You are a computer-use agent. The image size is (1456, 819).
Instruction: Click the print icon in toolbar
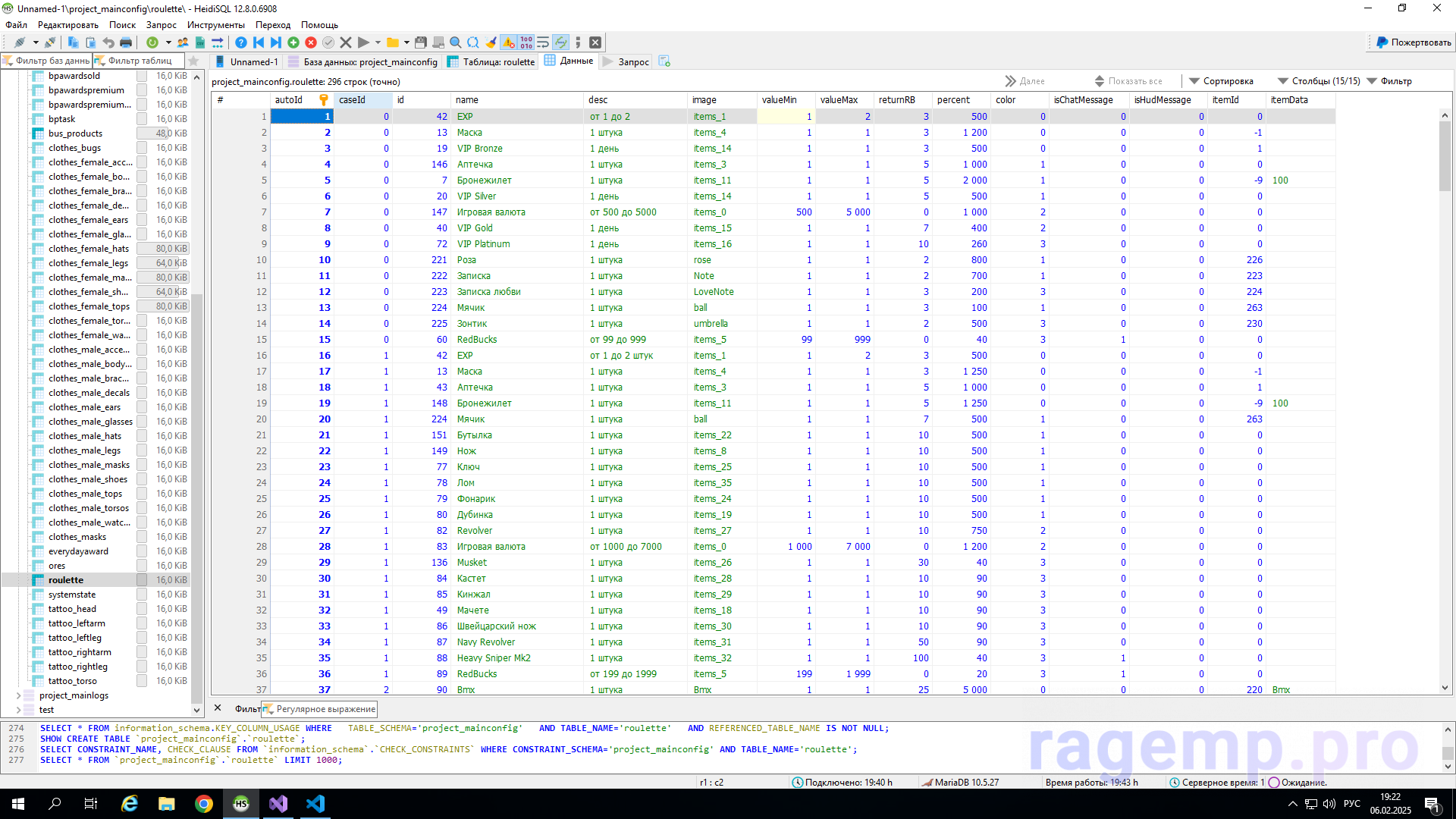126,42
